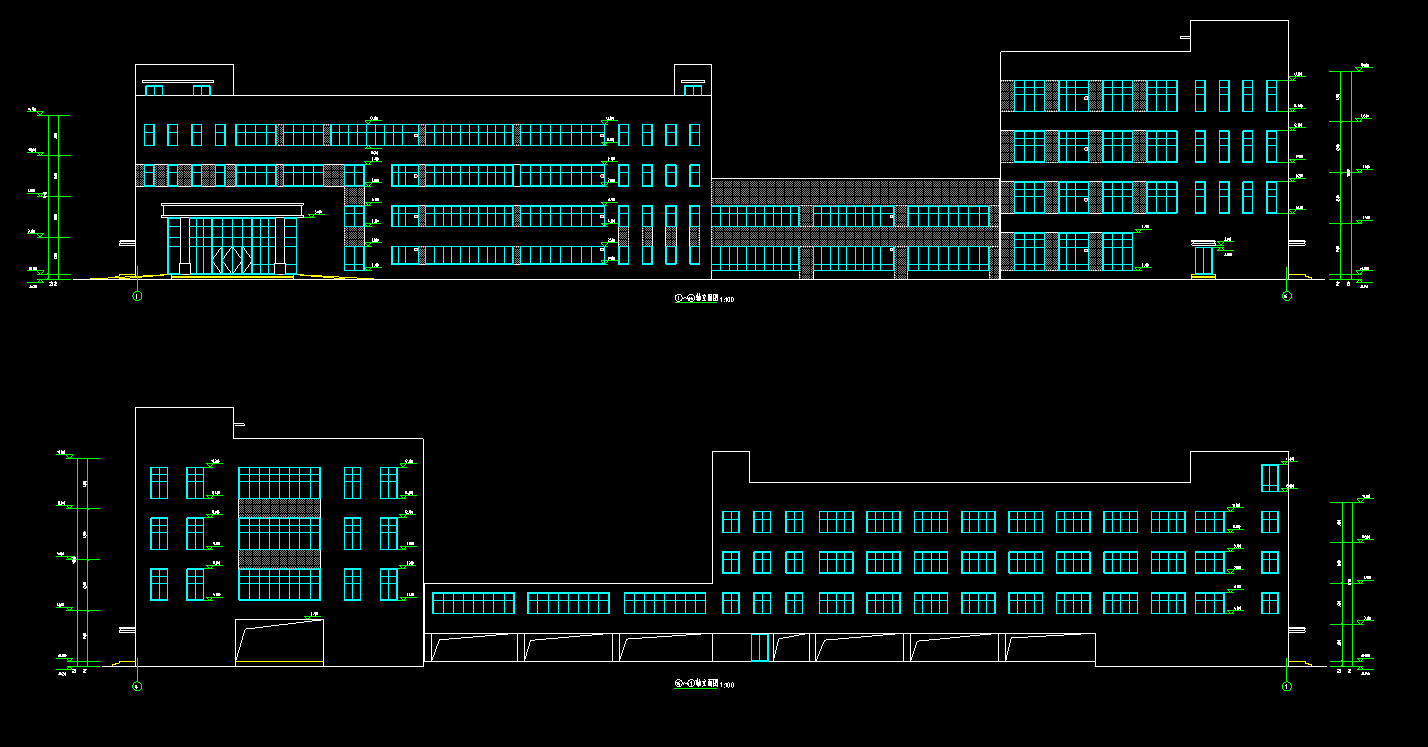Select the large garage opening in lower-left building
The width and height of the screenshot is (1428, 747).
[x=279, y=642]
